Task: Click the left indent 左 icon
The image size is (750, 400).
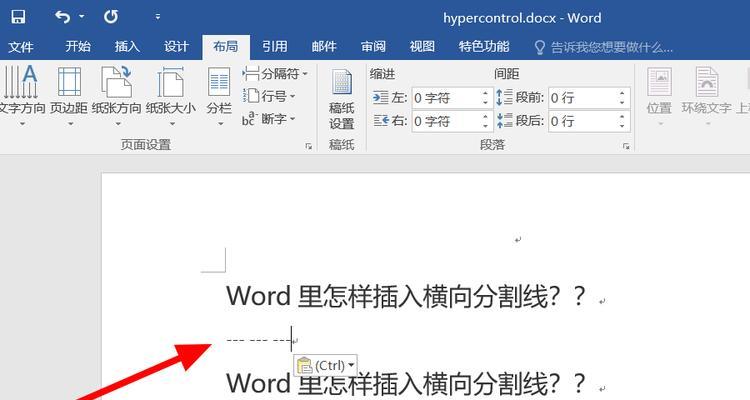Action: (381, 98)
